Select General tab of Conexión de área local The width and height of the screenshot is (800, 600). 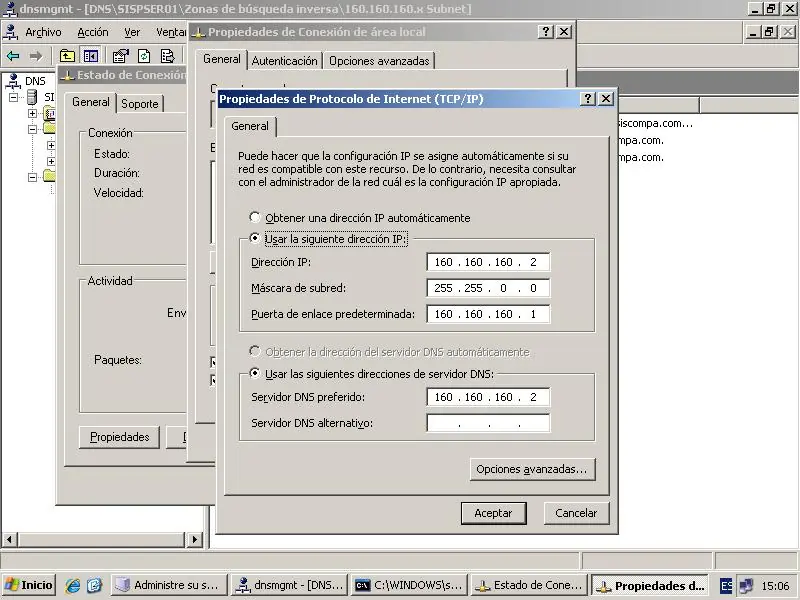[x=222, y=59]
